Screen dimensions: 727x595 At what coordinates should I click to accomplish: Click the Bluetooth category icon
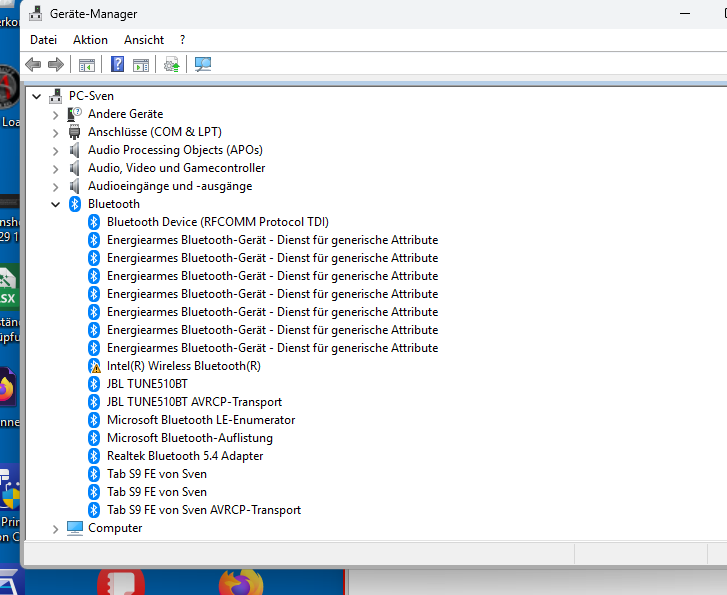pyautogui.click(x=75, y=204)
